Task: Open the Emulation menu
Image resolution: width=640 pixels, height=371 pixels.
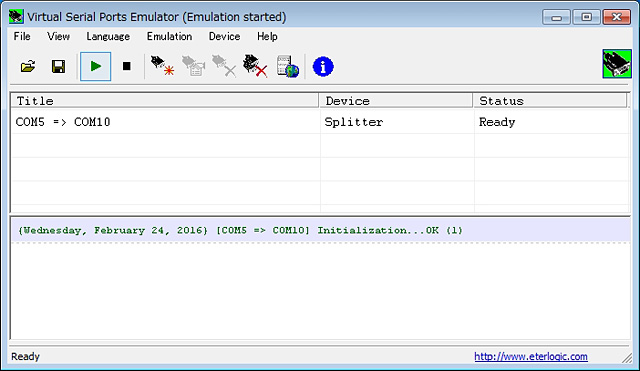Action: (x=169, y=36)
